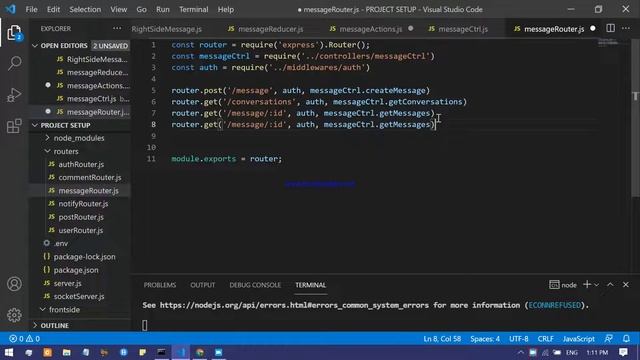This screenshot has width=640, height=360.
Task: Open the .env file
Action: click(x=60, y=243)
